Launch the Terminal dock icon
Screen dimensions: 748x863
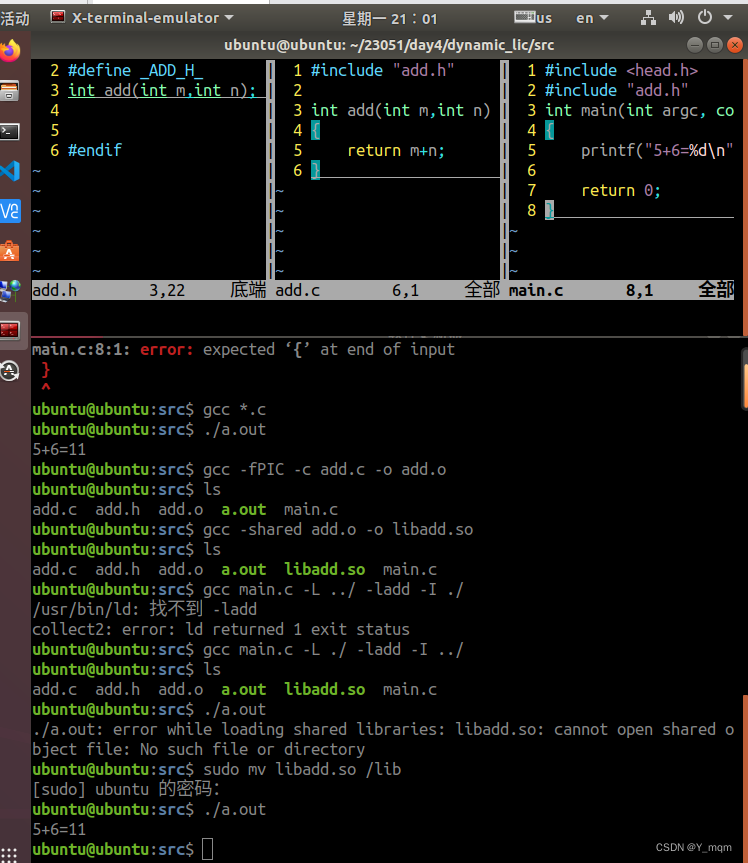tap(10, 132)
